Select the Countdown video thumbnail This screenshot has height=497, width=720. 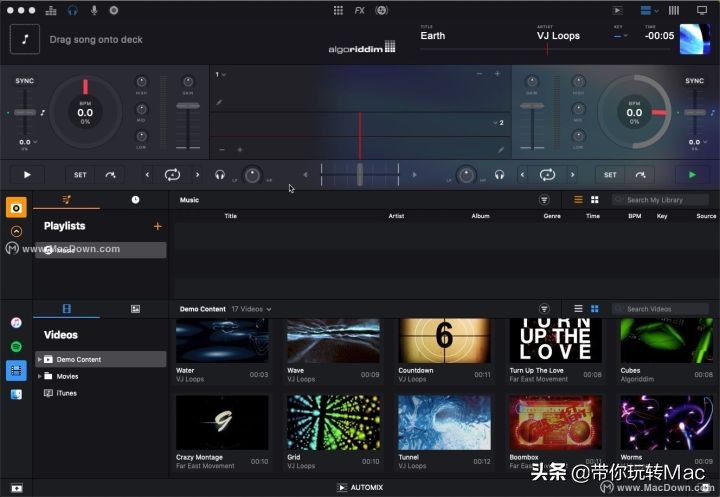(444, 341)
